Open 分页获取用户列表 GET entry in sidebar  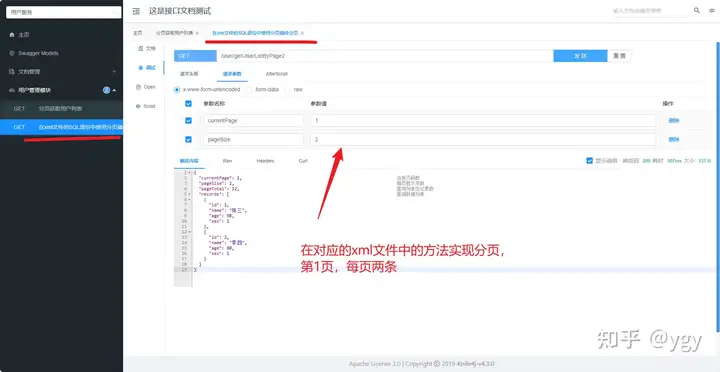click(x=62, y=109)
